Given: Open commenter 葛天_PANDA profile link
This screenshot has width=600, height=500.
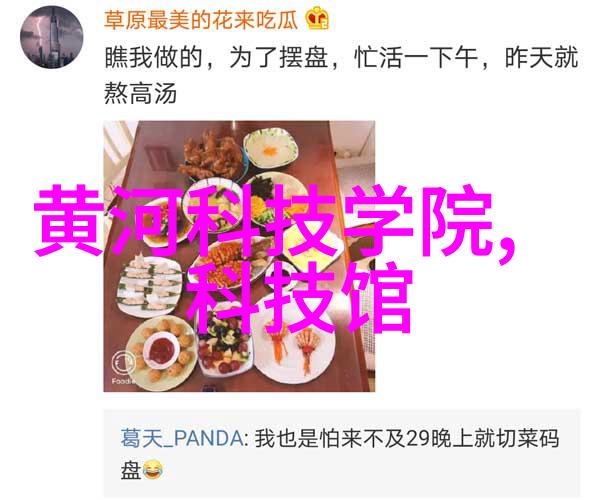Looking at the screenshot, I should pos(182,438).
